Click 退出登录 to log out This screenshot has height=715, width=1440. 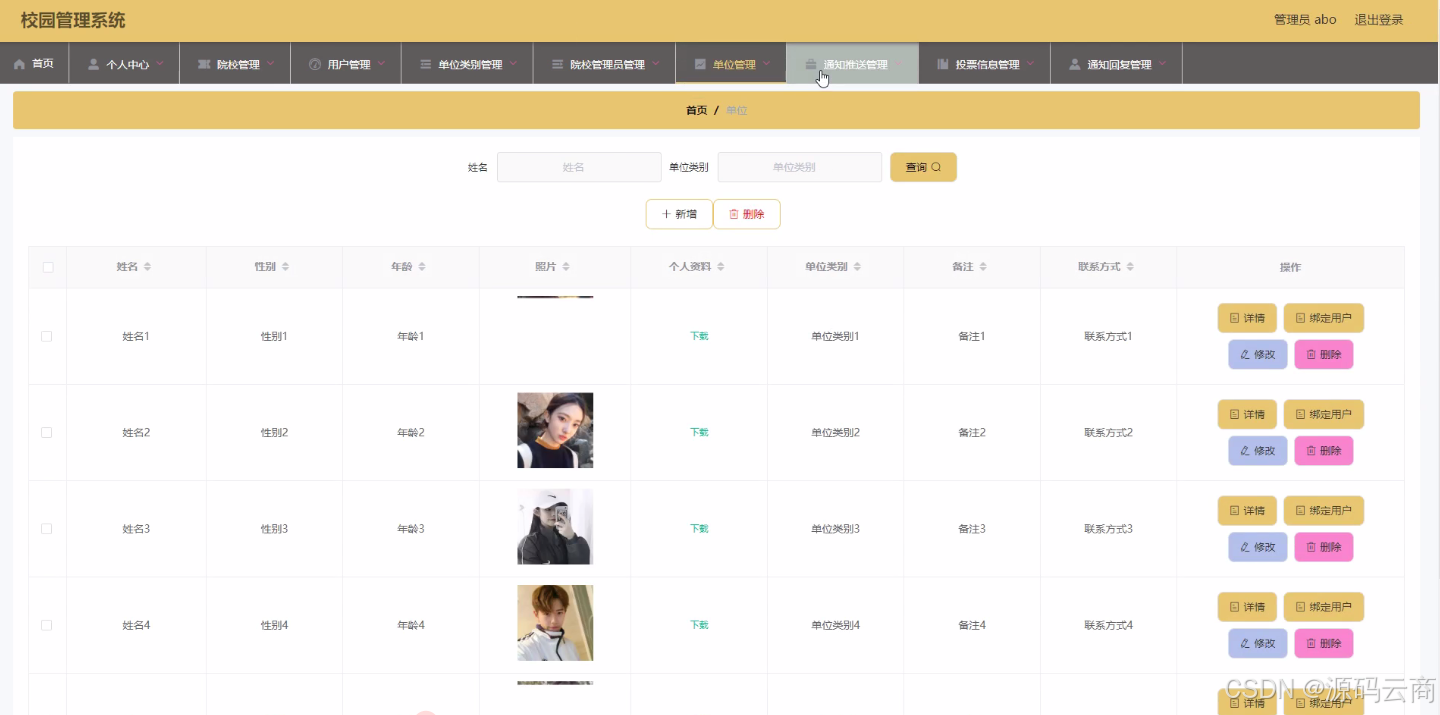[1379, 20]
